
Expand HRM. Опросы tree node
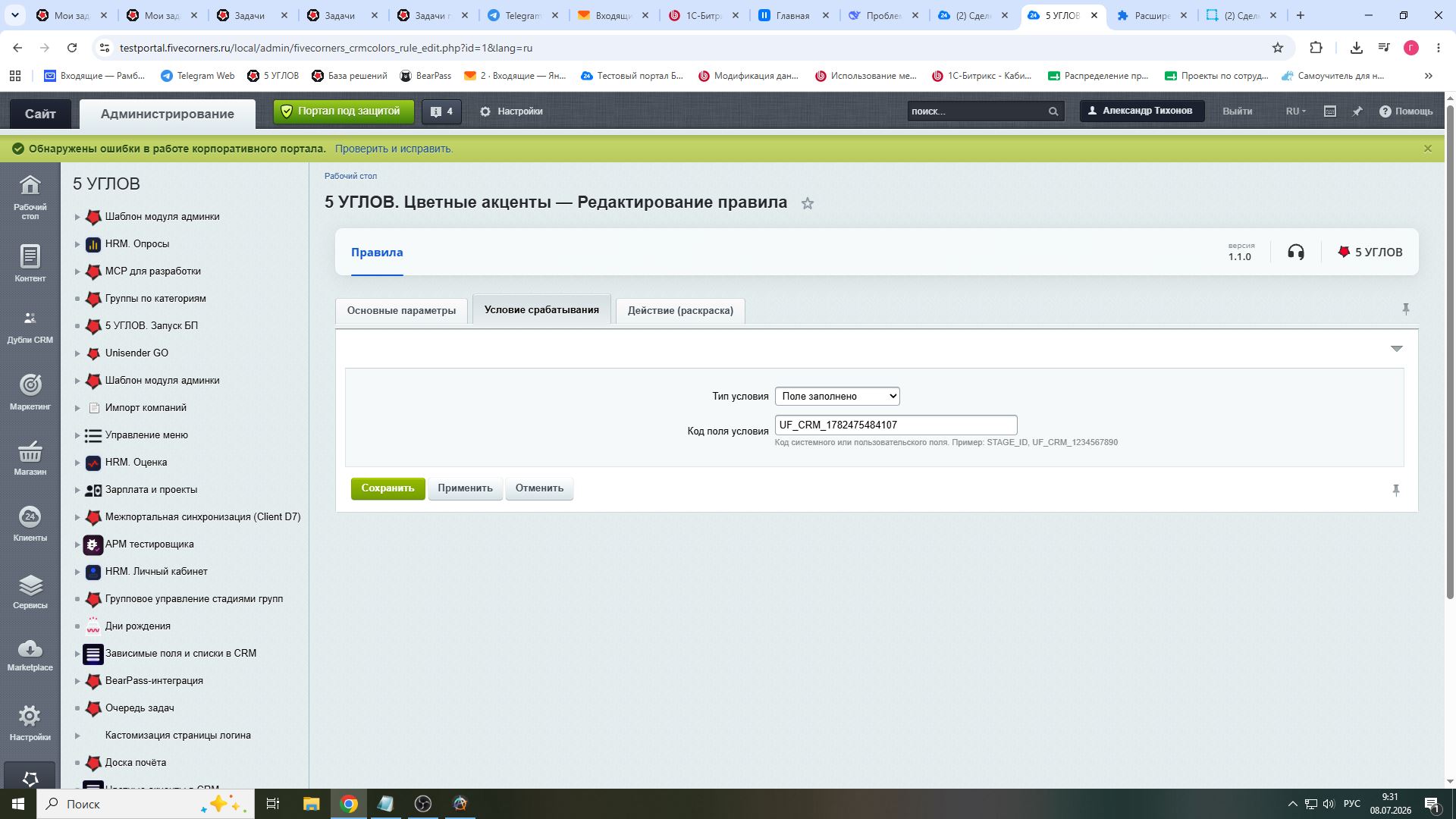pos(77,244)
